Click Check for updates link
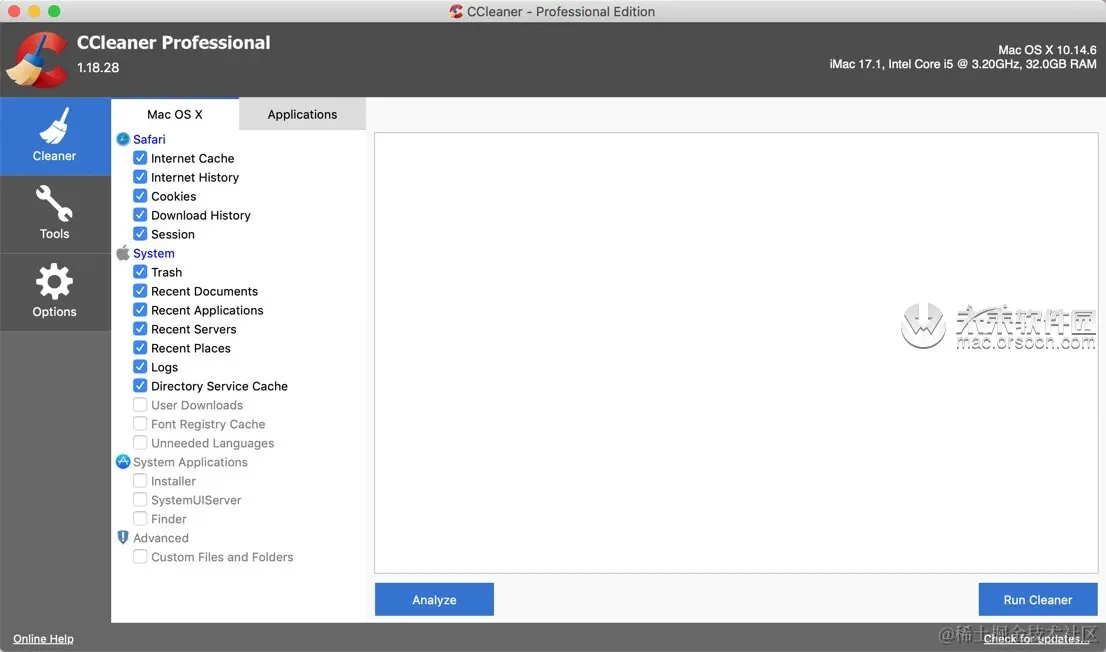This screenshot has width=1106, height=652. 1036,639
